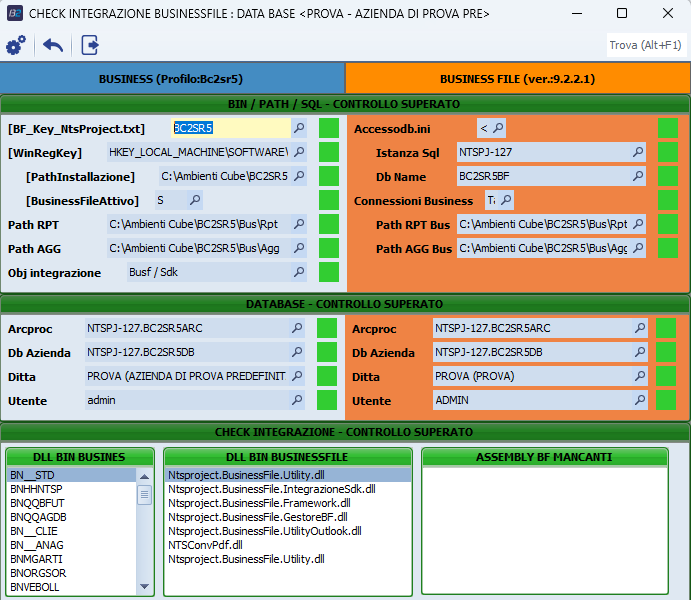Click the Trova (Alt+F1) search box

646,45
